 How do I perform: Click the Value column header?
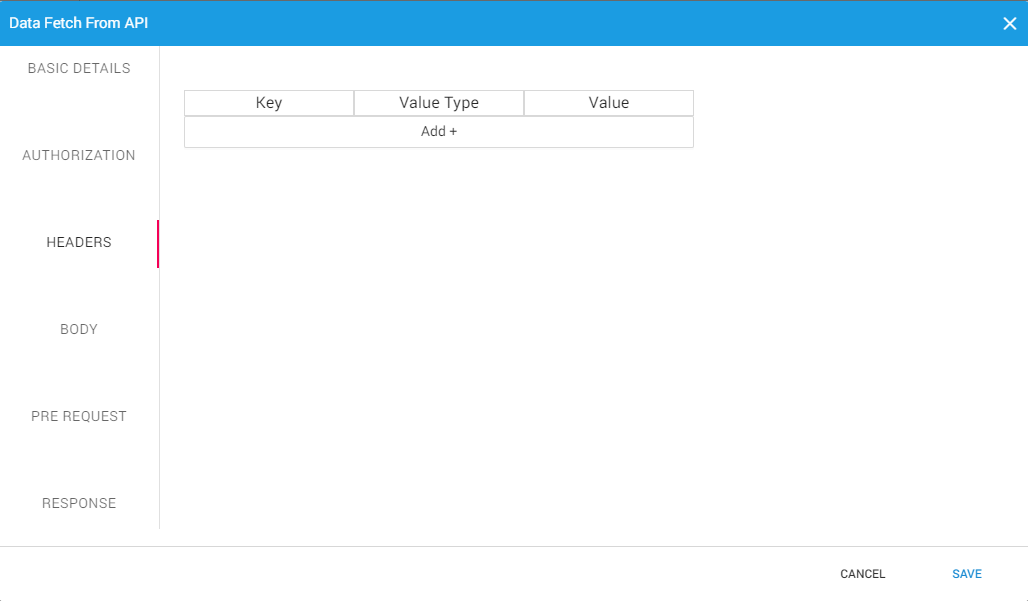[x=609, y=103]
